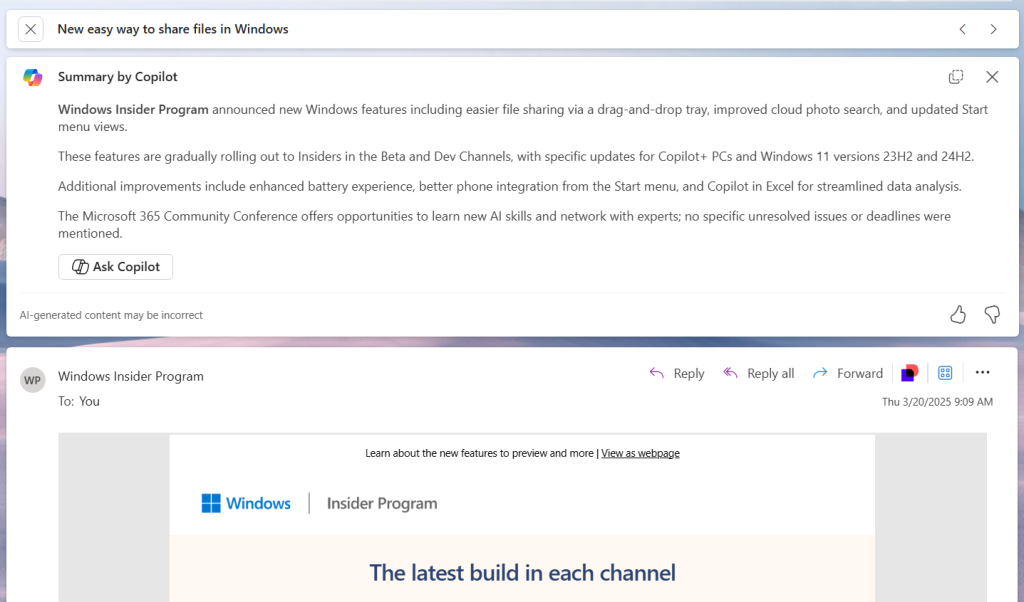
Task: Go to the next email with the right chevron
Action: point(993,29)
